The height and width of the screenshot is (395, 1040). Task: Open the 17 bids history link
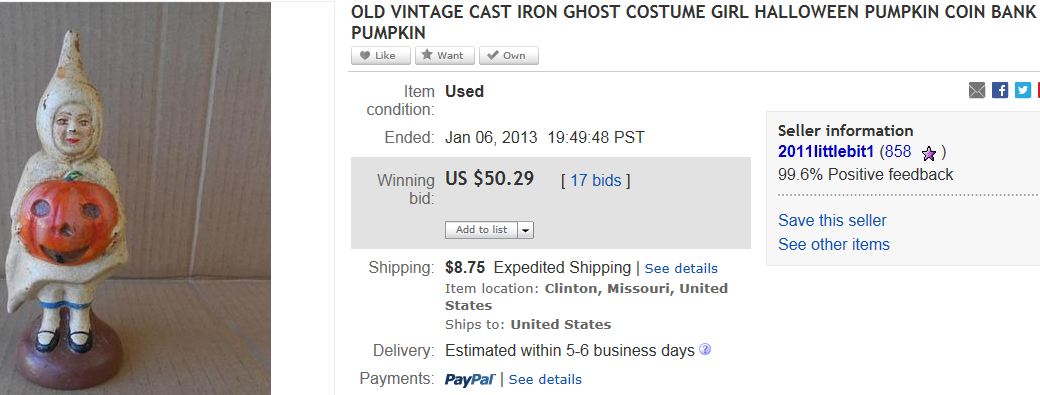tap(596, 180)
